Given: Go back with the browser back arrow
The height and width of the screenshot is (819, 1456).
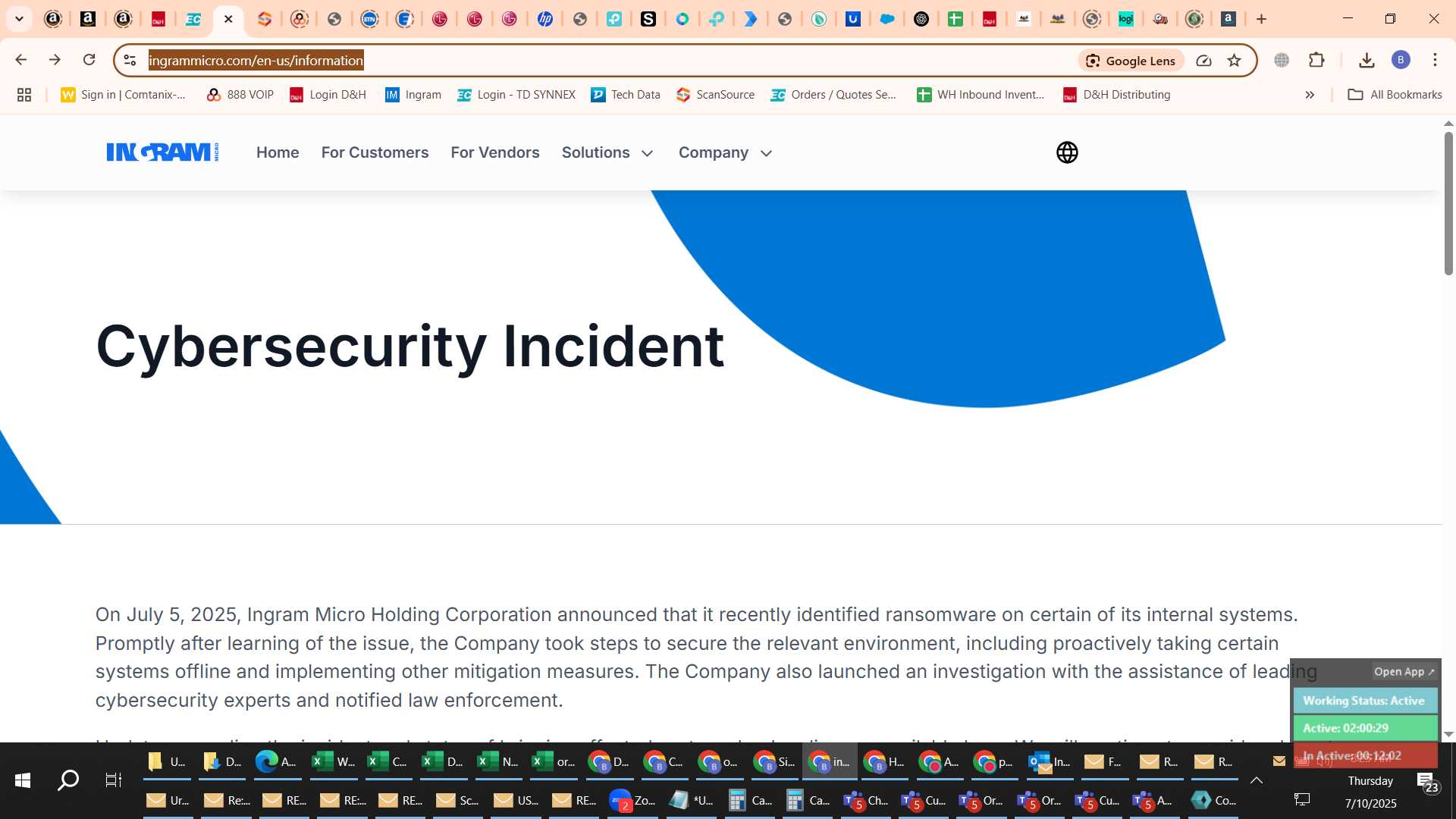Looking at the screenshot, I should 20,60.
